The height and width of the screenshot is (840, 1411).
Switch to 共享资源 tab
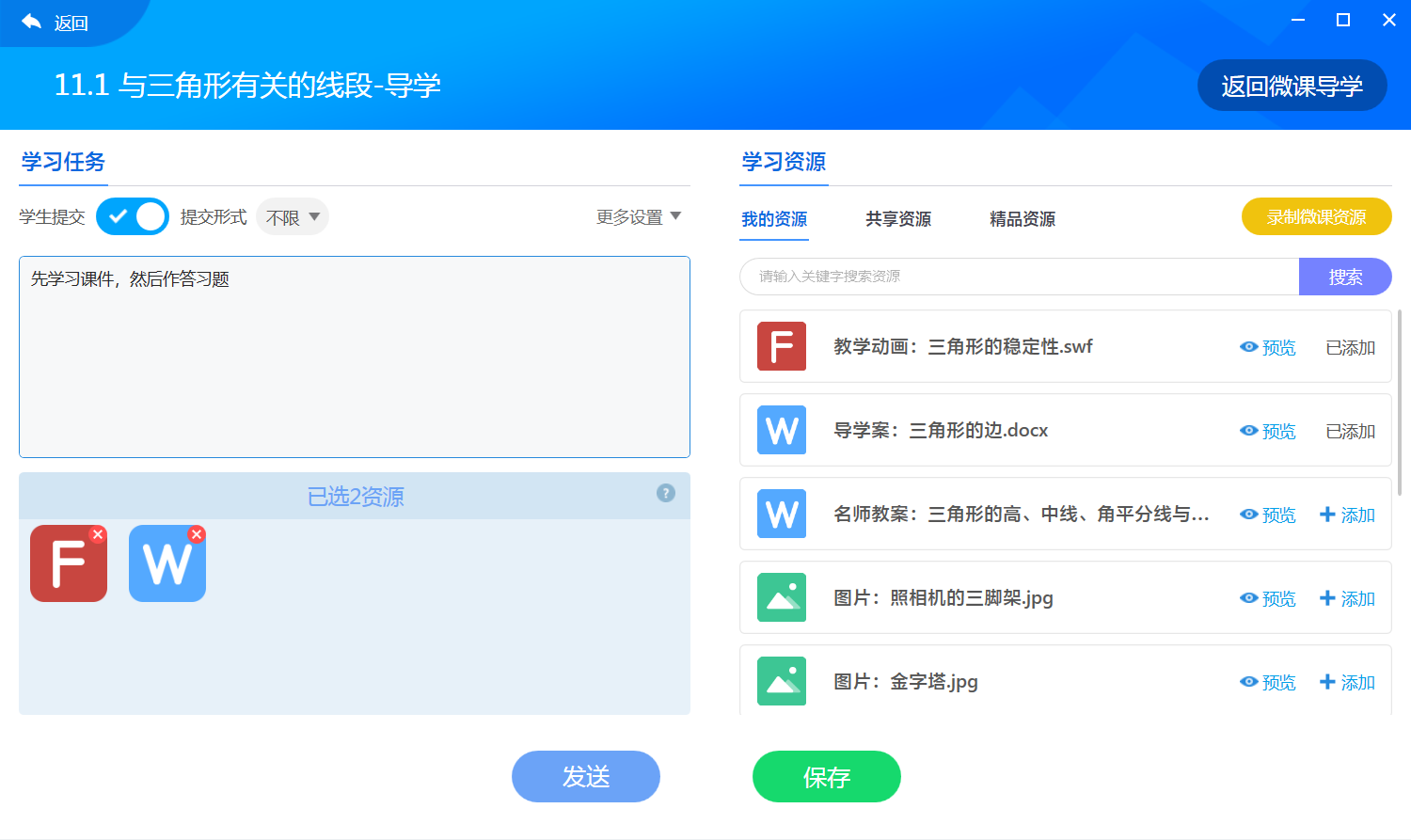click(898, 219)
